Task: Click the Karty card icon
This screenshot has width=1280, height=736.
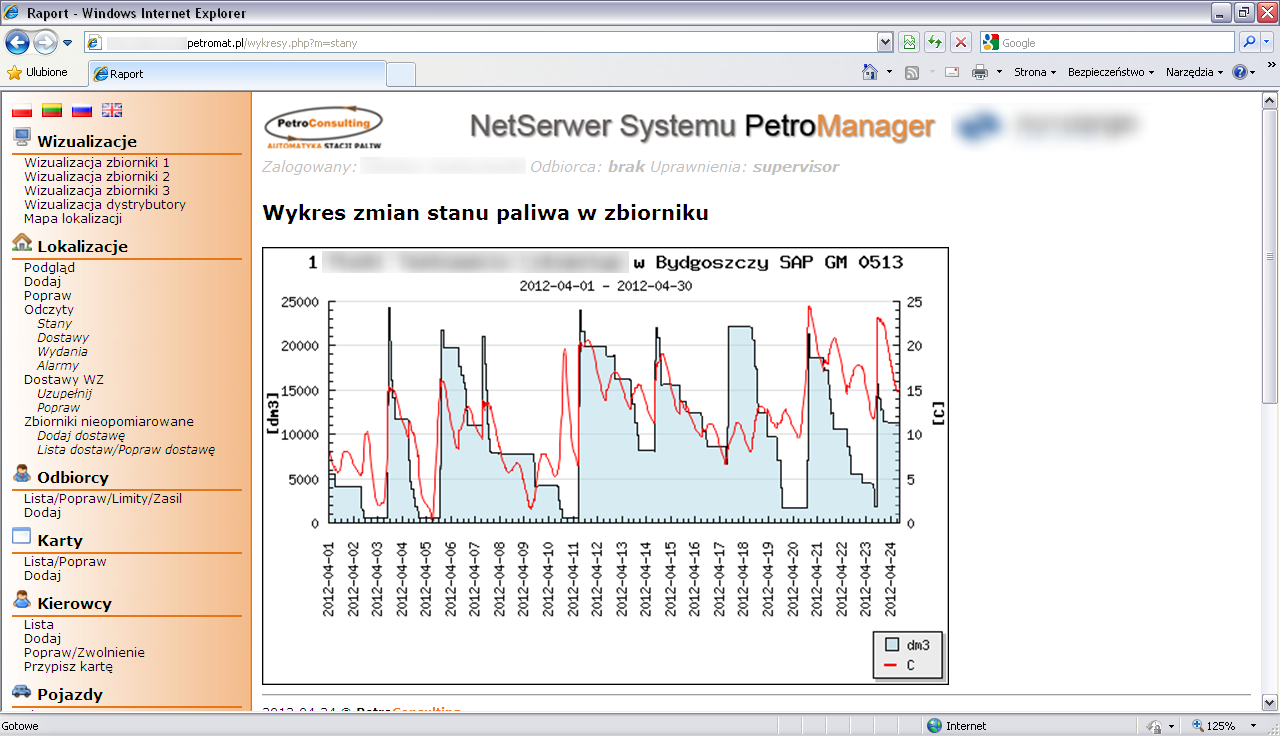Action: (x=22, y=537)
